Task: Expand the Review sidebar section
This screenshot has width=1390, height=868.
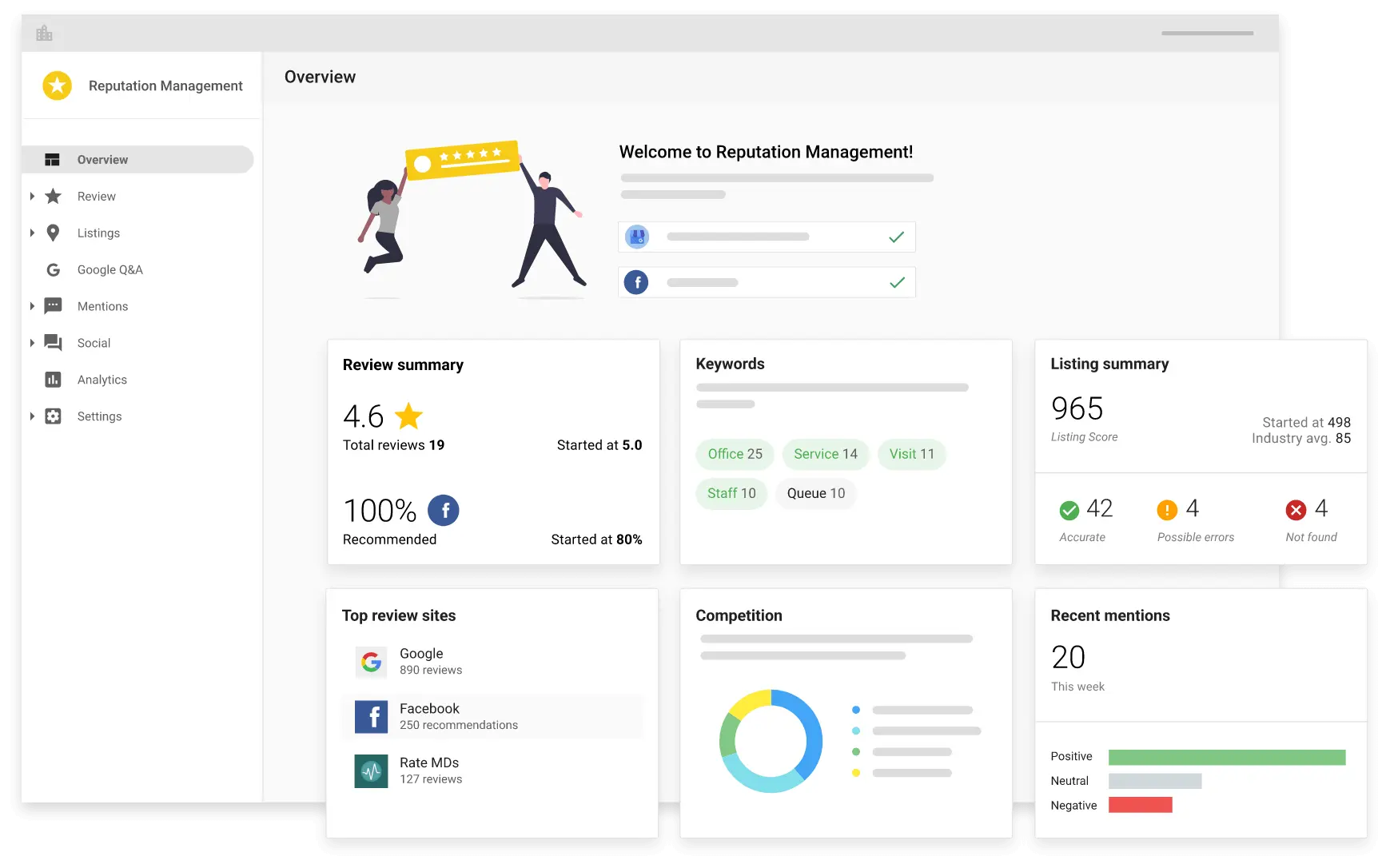Action: [x=31, y=196]
